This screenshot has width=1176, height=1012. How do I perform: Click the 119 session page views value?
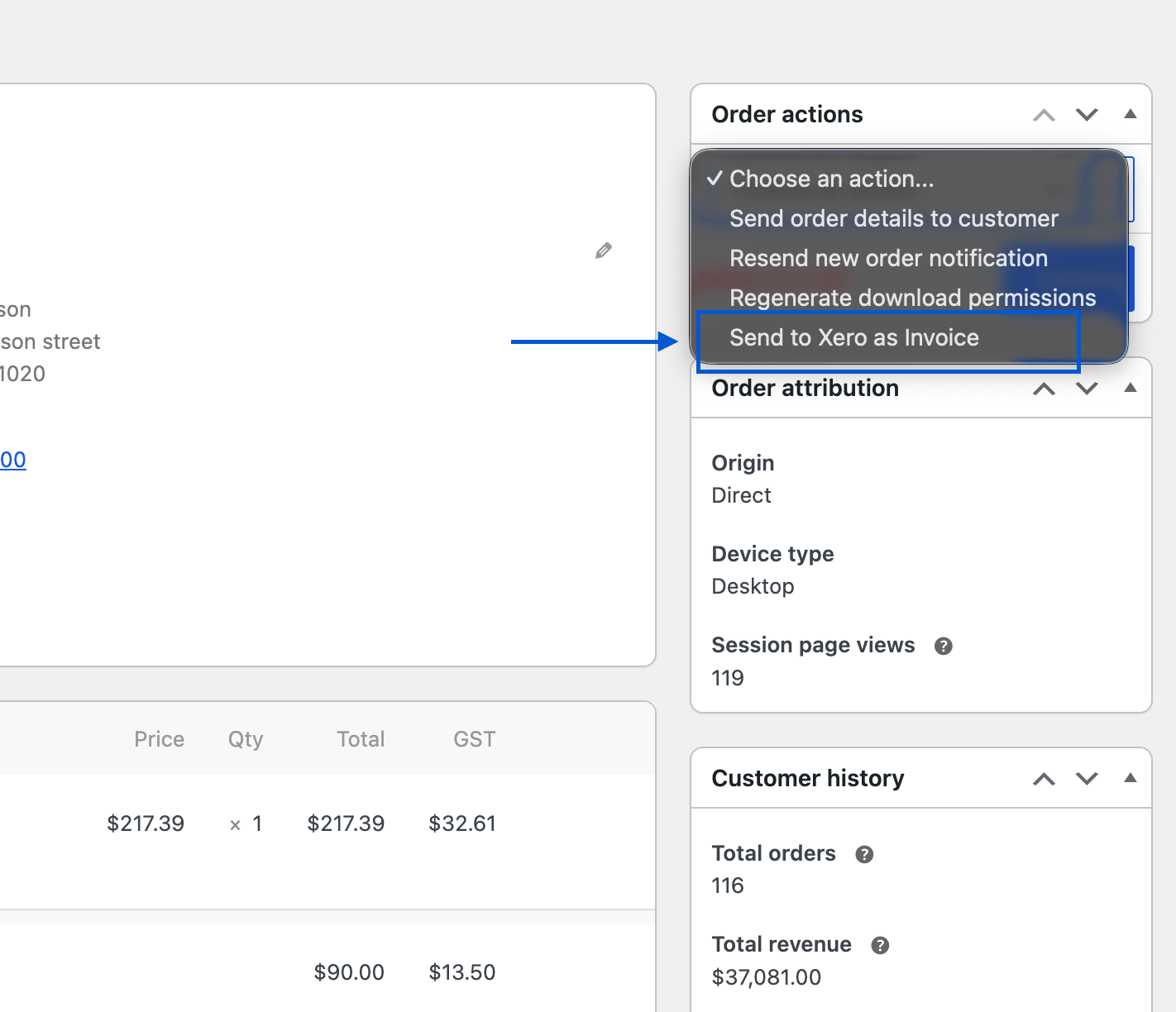[x=728, y=678]
